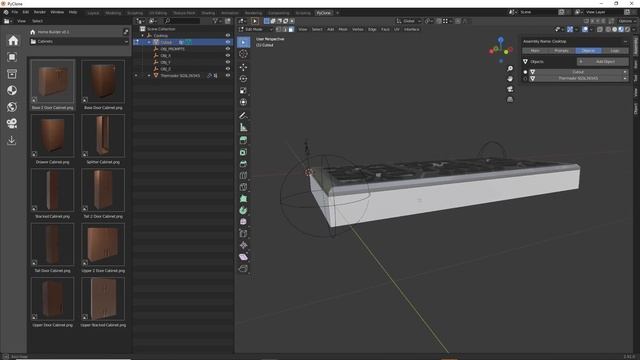The height and width of the screenshot is (360, 640).
Task: Toggle the viewport camera view icon
Action: (x=510, y=89)
